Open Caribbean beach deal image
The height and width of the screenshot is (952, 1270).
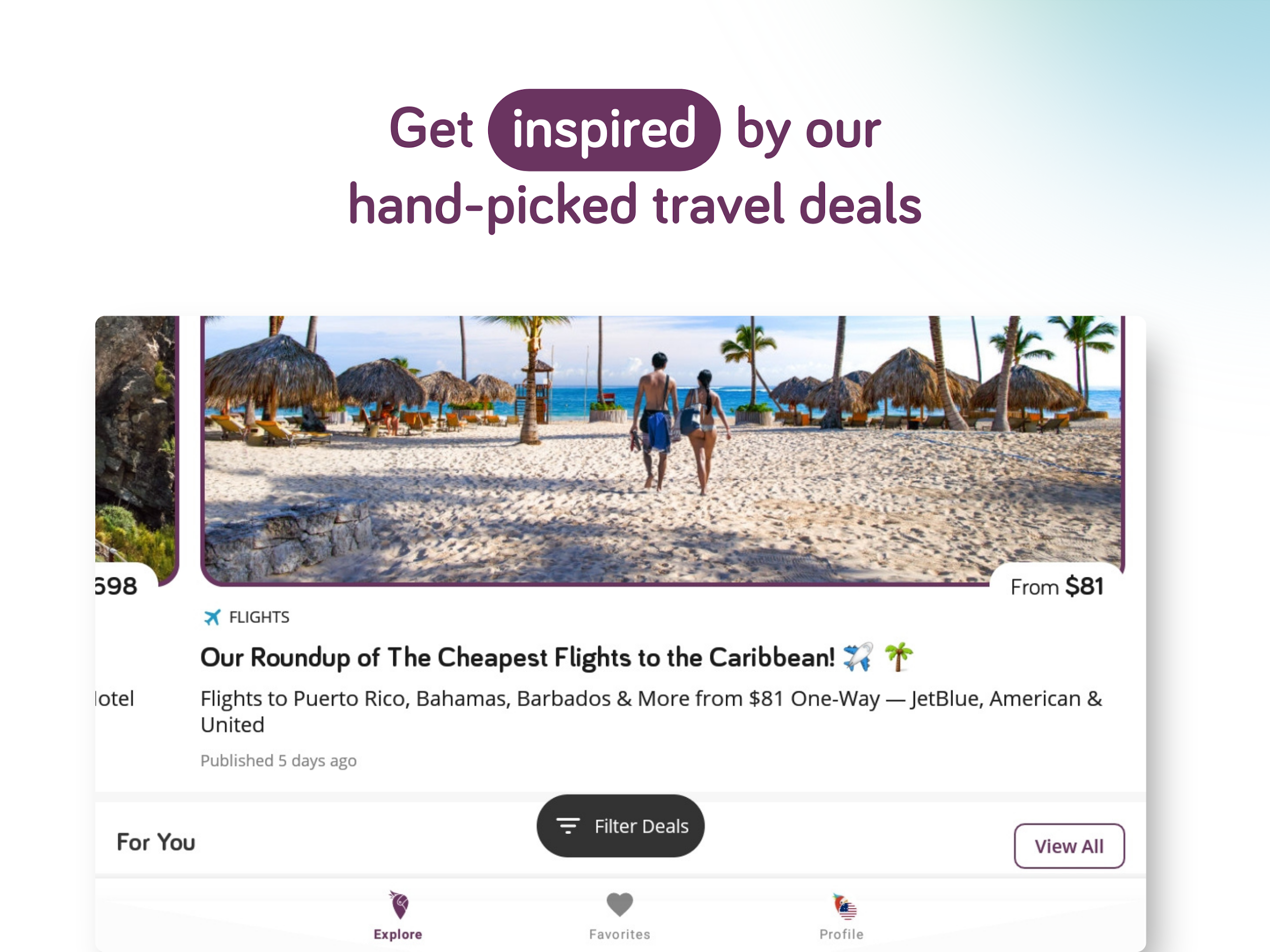pos(663,449)
